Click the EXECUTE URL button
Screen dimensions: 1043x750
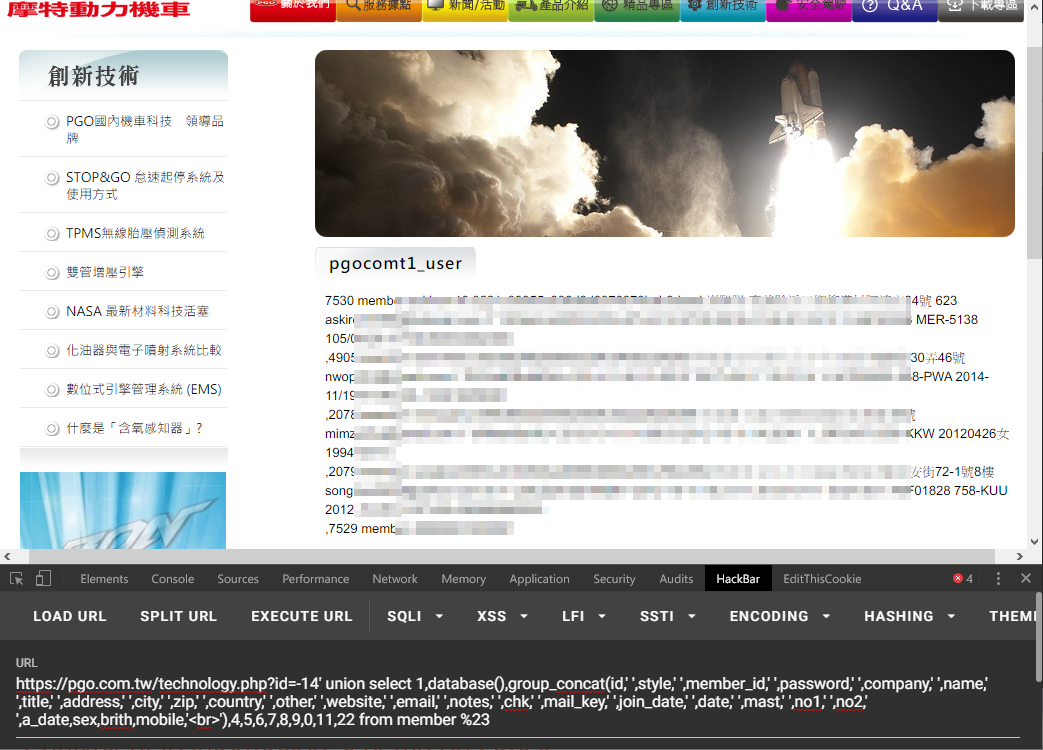pyautogui.click(x=301, y=616)
